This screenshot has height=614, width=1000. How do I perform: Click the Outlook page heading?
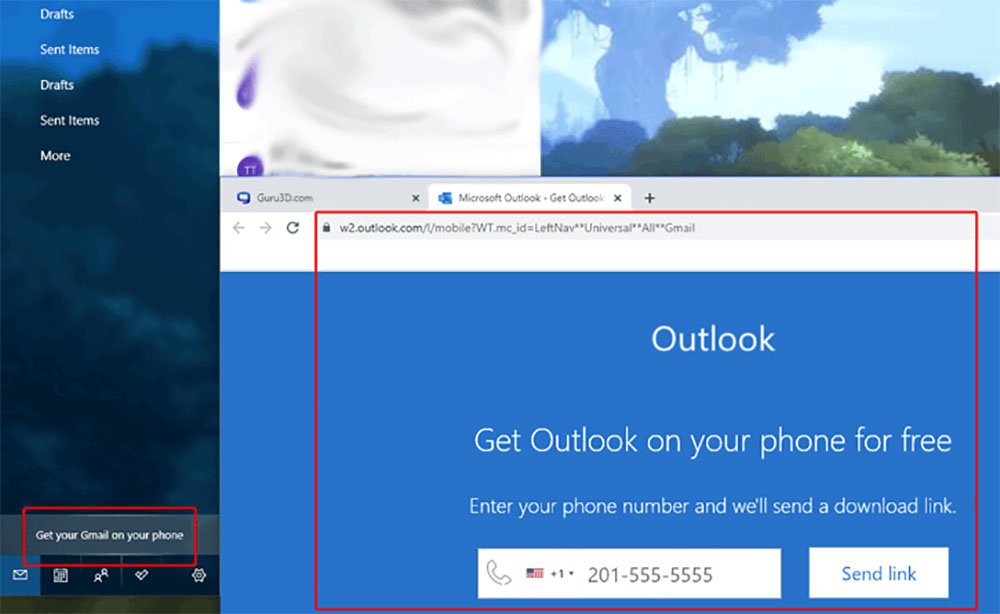[x=712, y=339]
